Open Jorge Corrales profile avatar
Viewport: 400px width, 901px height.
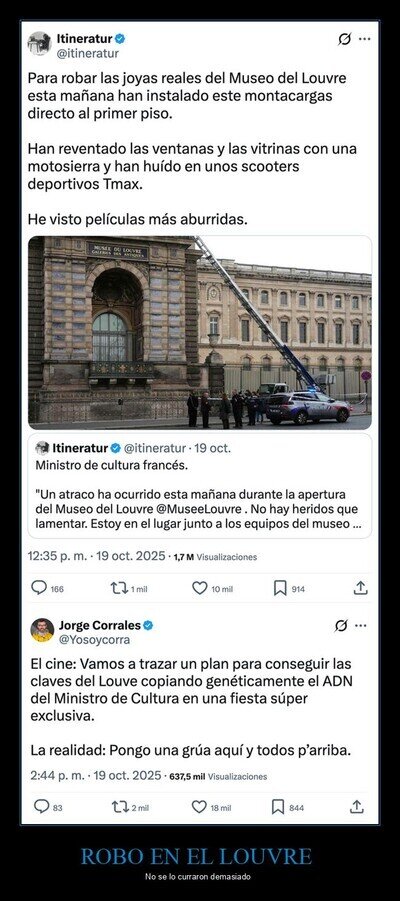pos(42,630)
